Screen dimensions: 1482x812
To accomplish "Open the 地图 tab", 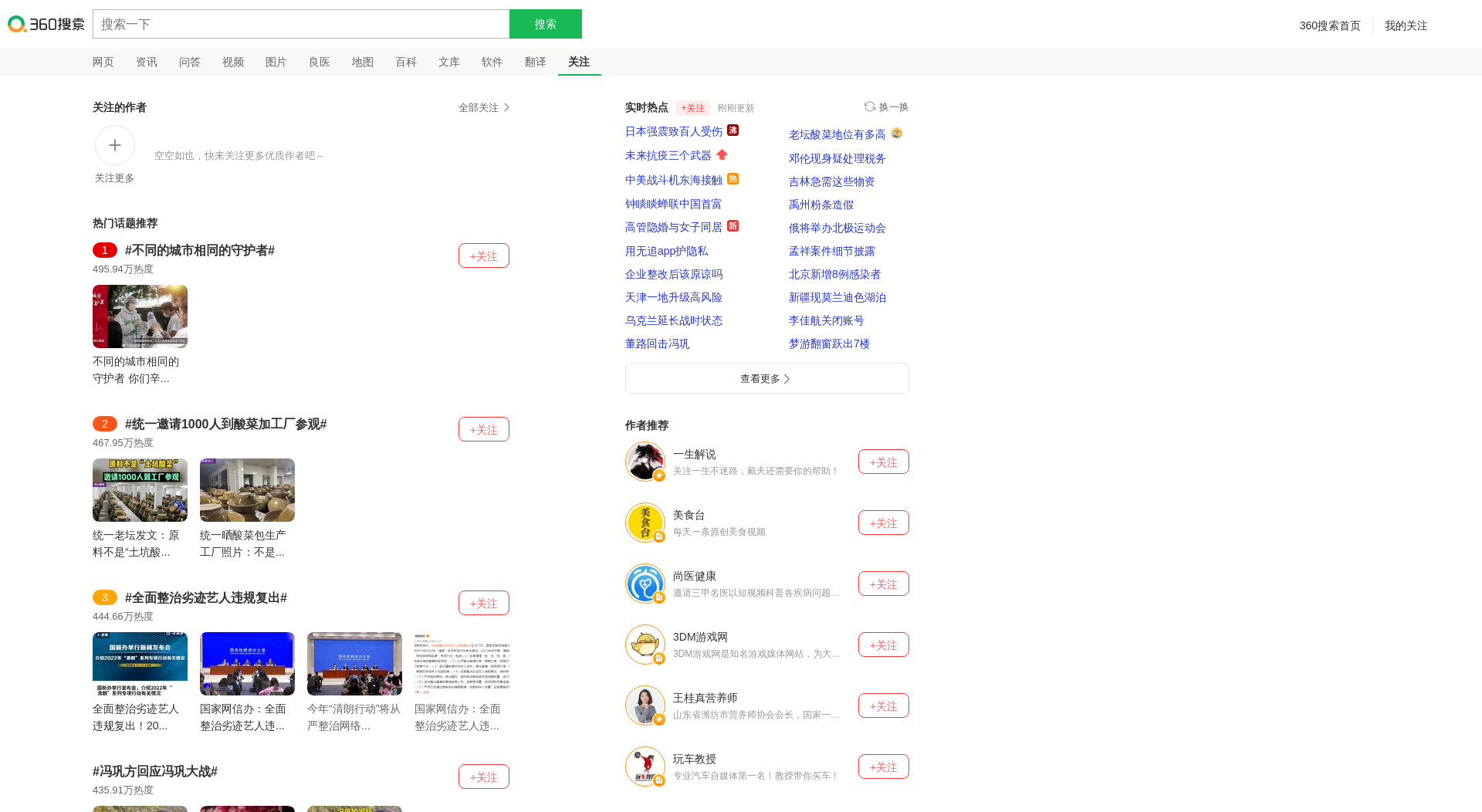I will [363, 62].
